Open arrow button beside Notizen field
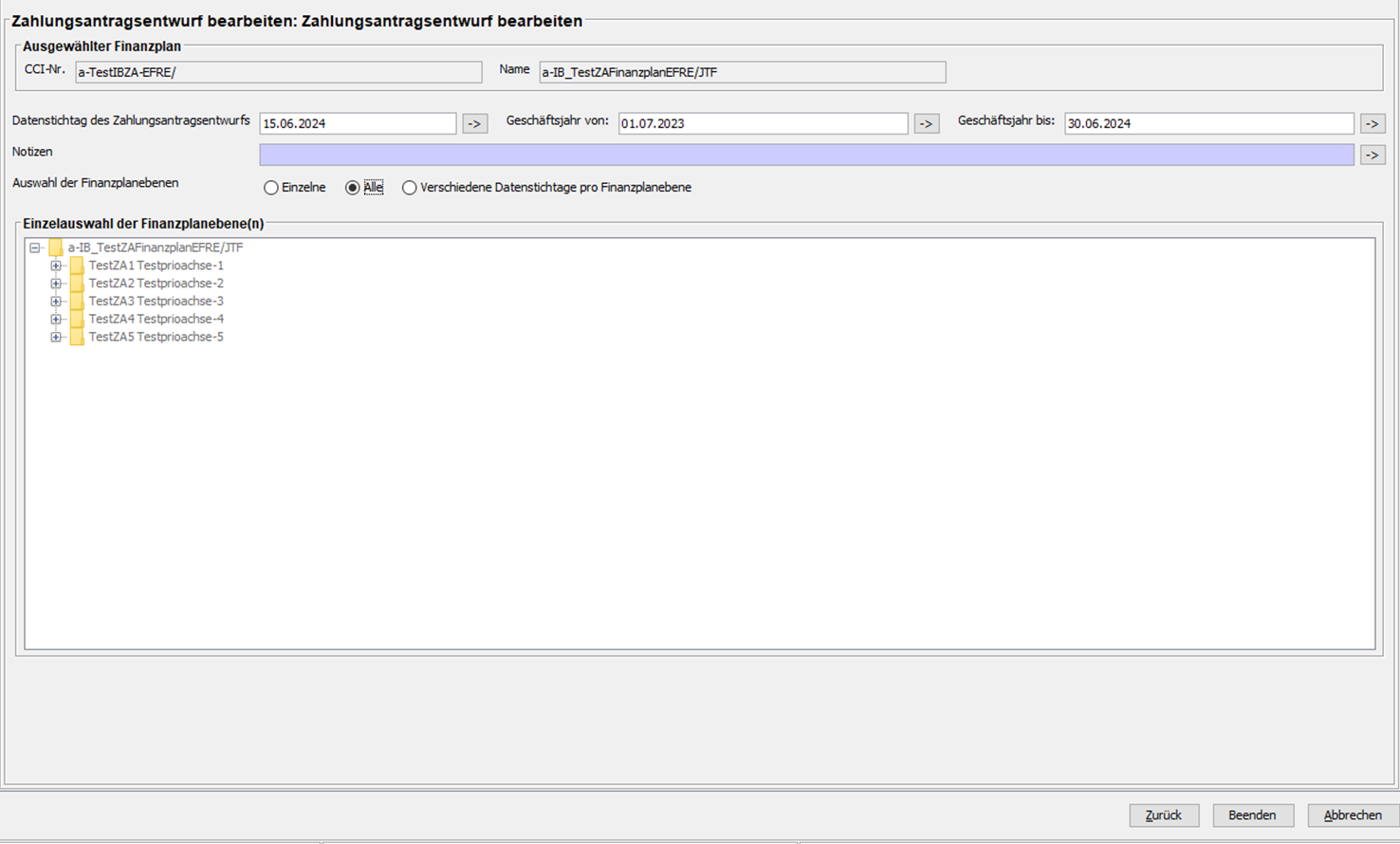 [1372, 155]
